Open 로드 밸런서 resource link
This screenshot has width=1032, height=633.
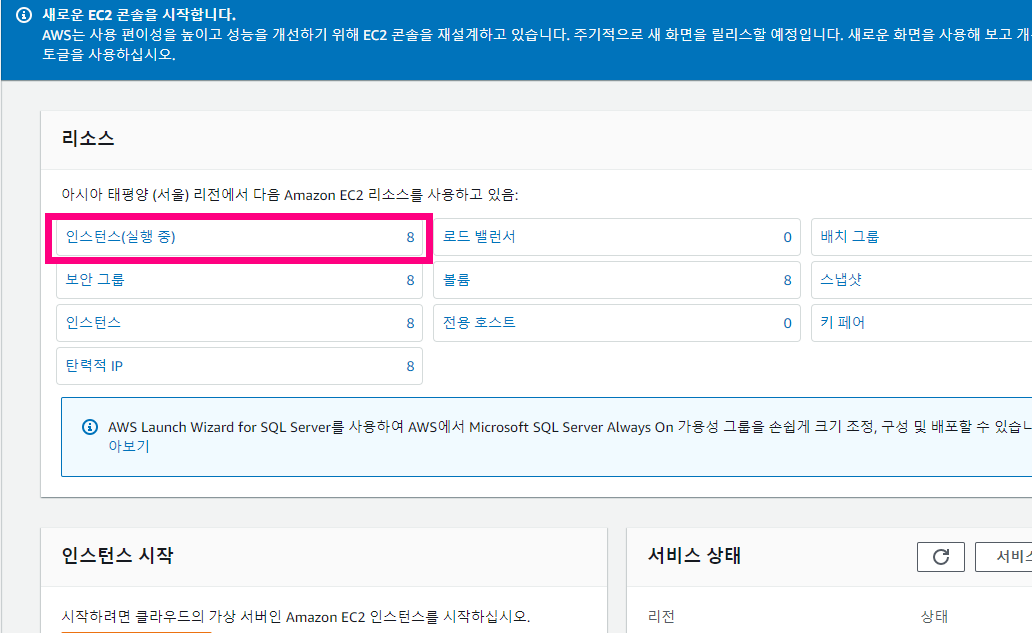coord(479,237)
